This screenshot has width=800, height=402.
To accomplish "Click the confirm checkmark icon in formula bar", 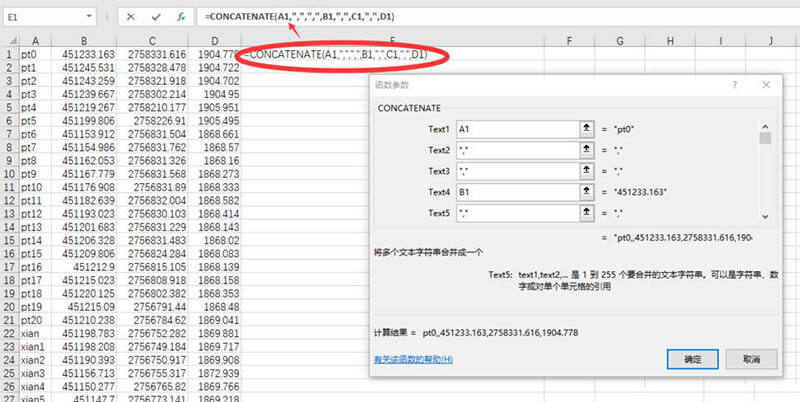I will 156,17.
